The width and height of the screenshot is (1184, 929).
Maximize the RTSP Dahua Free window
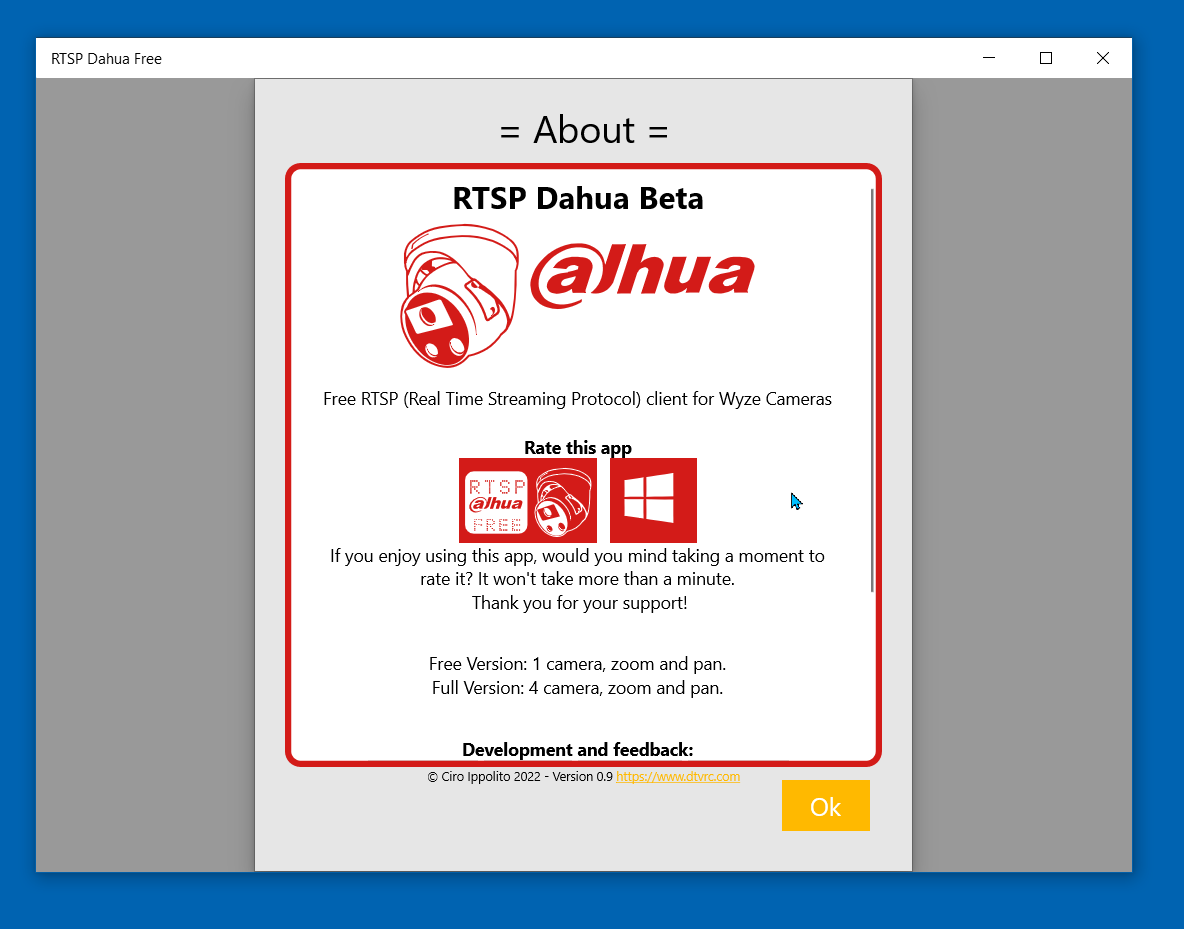coord(1046,58)
